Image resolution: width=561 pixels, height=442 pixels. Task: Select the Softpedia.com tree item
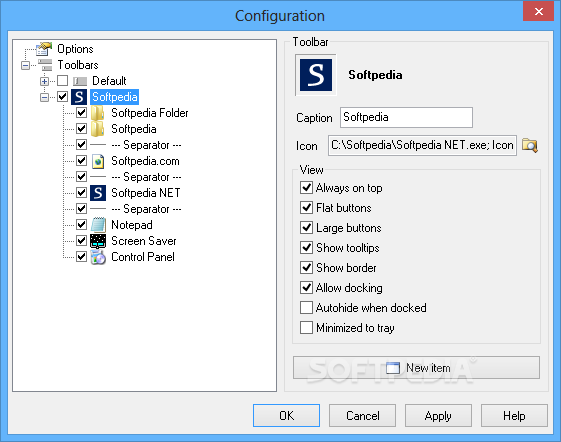tap(145, 161)
